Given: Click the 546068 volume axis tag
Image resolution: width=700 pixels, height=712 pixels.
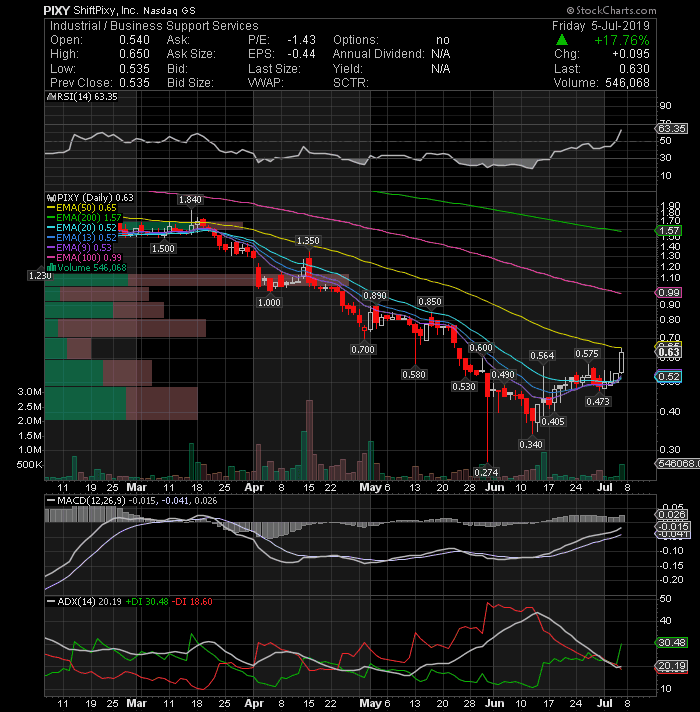Looking at the screenshot, I should (x=677, y=464).
